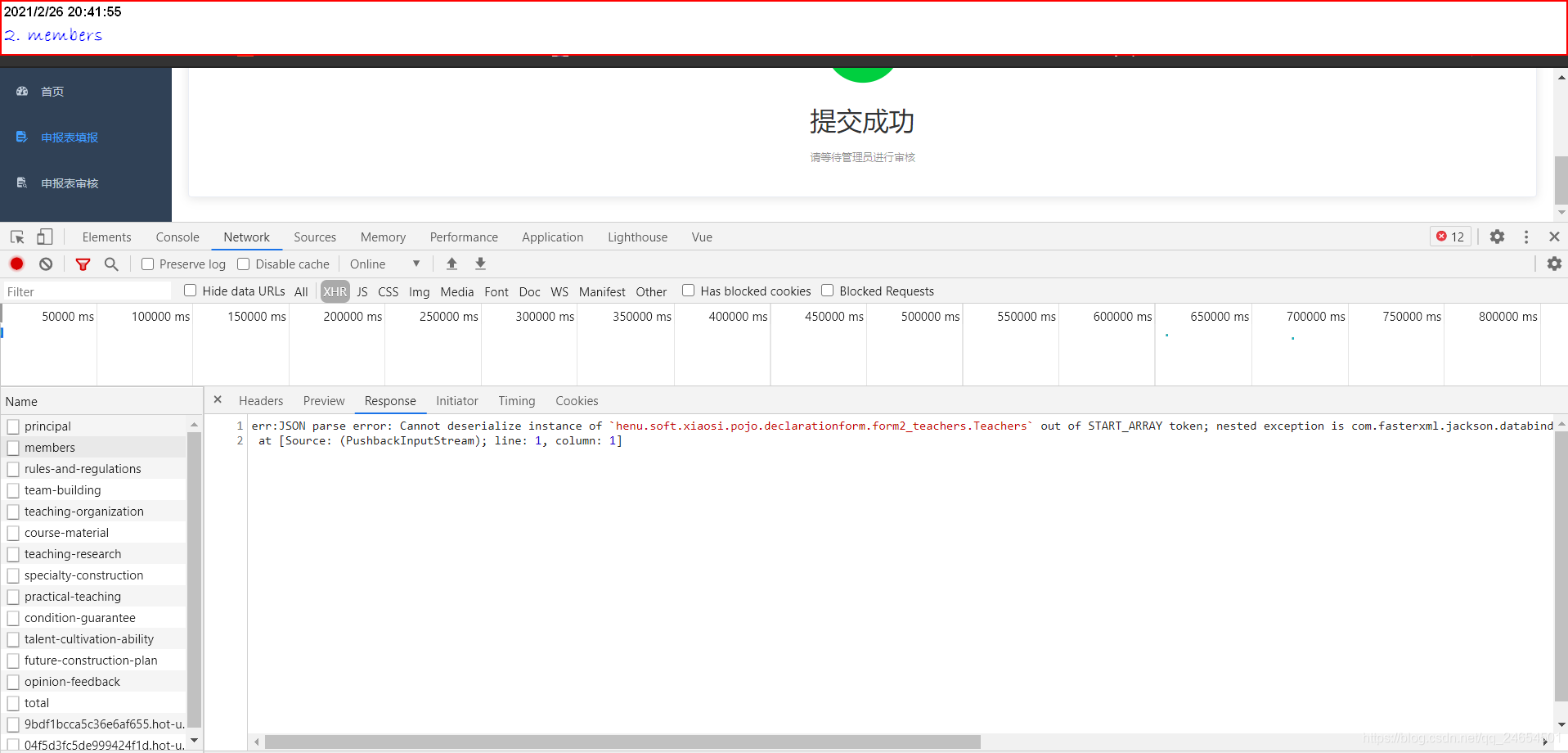Select the members request row
Screen dimensions: 1568x753
click(x=94, y=447)
